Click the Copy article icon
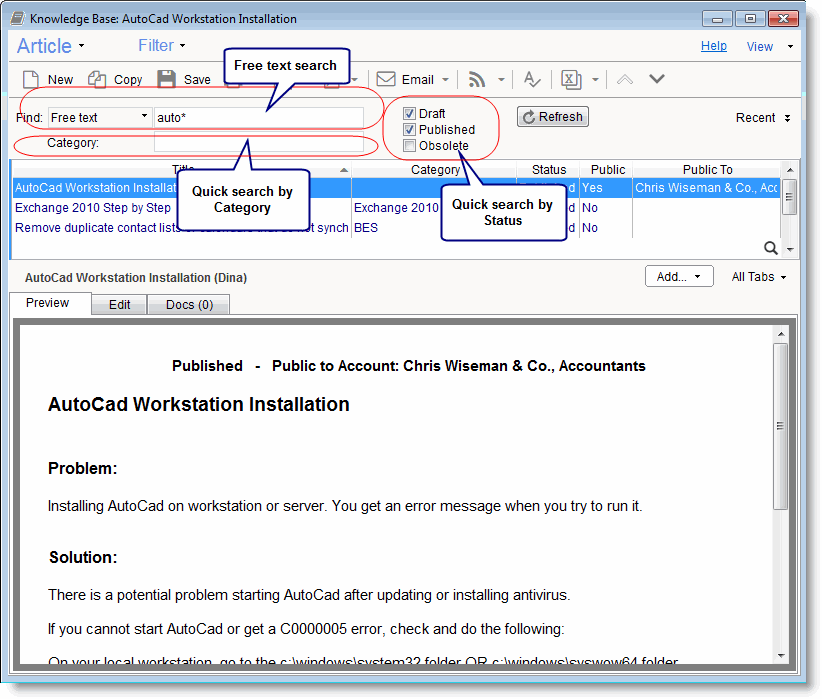Image resolution: width=822 pixels, height=699 pixels. tap(97, 79)
